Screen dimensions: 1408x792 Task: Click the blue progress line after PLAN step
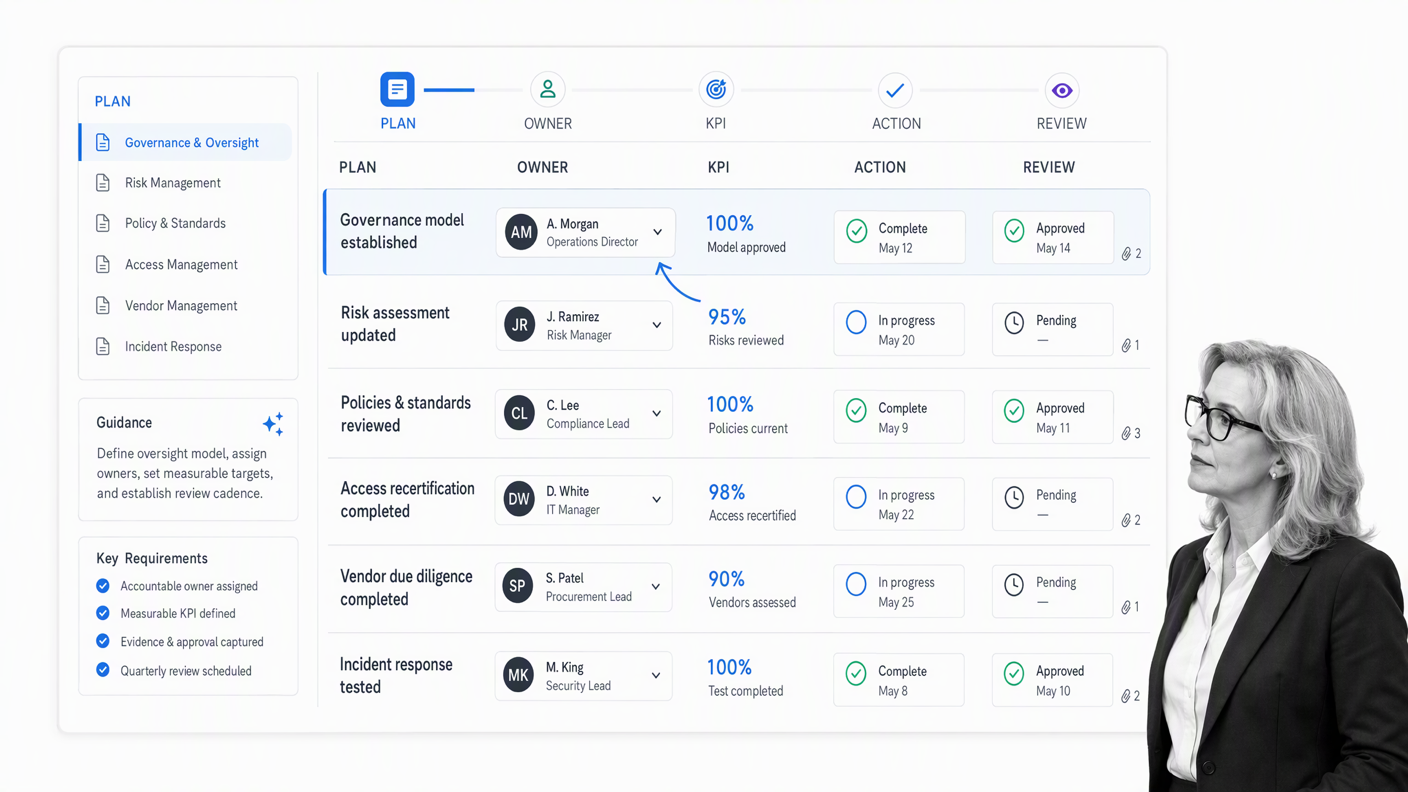click(x=449, y=90)
